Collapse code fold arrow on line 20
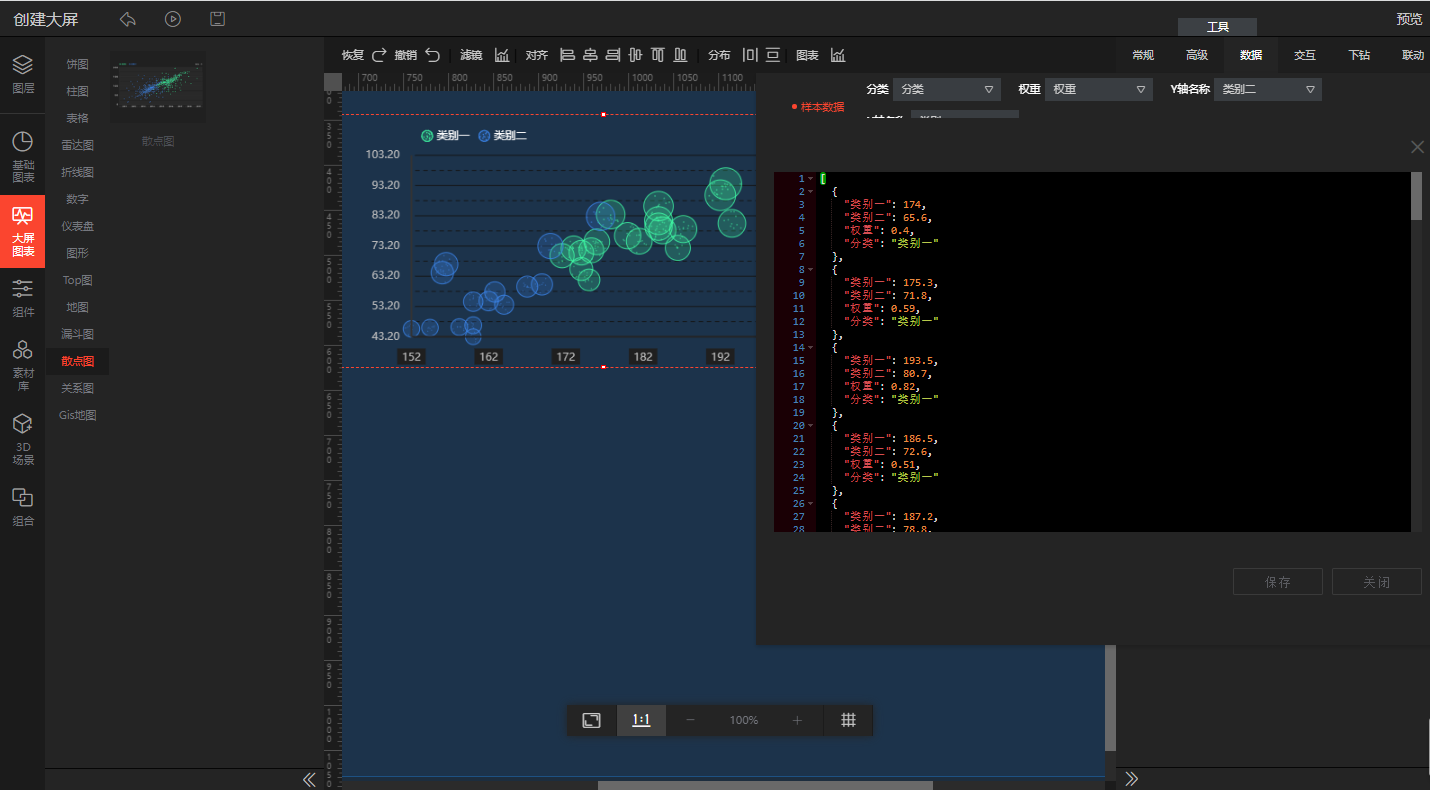This screenshot has width=1430, height=790. pyautogui.click(x=810, y=426)
